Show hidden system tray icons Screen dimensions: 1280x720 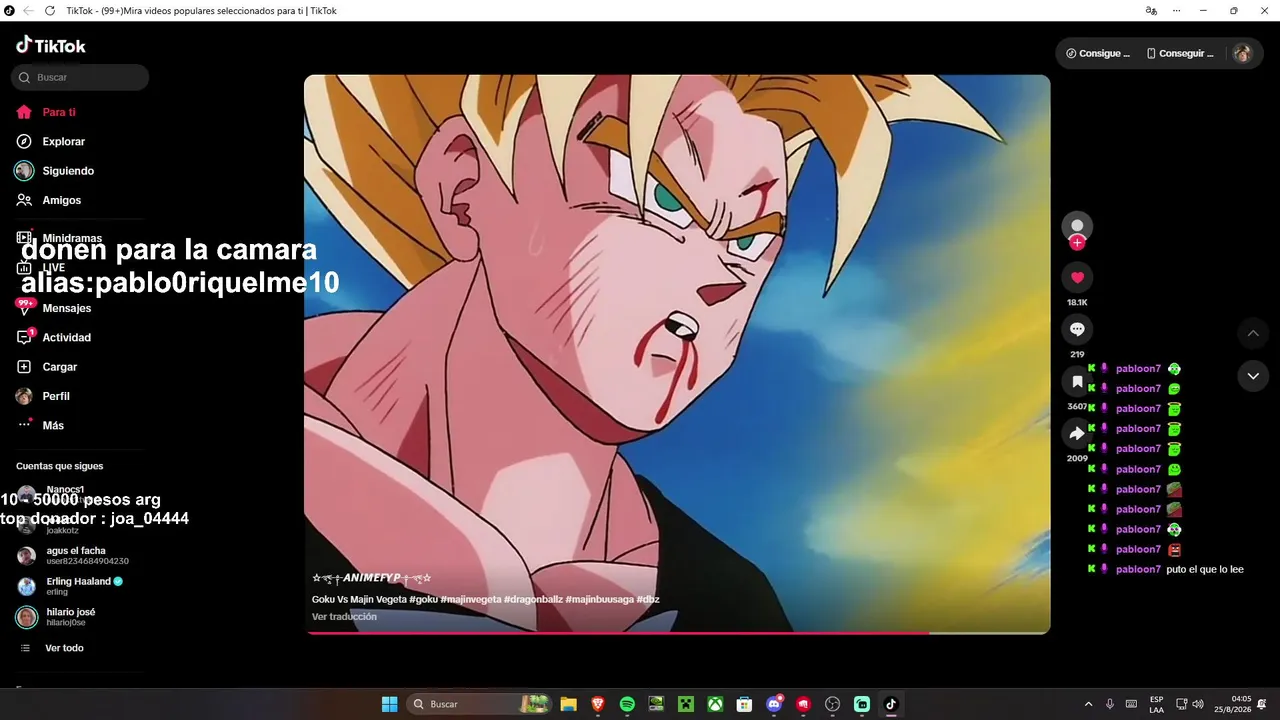pos(1089,704)
